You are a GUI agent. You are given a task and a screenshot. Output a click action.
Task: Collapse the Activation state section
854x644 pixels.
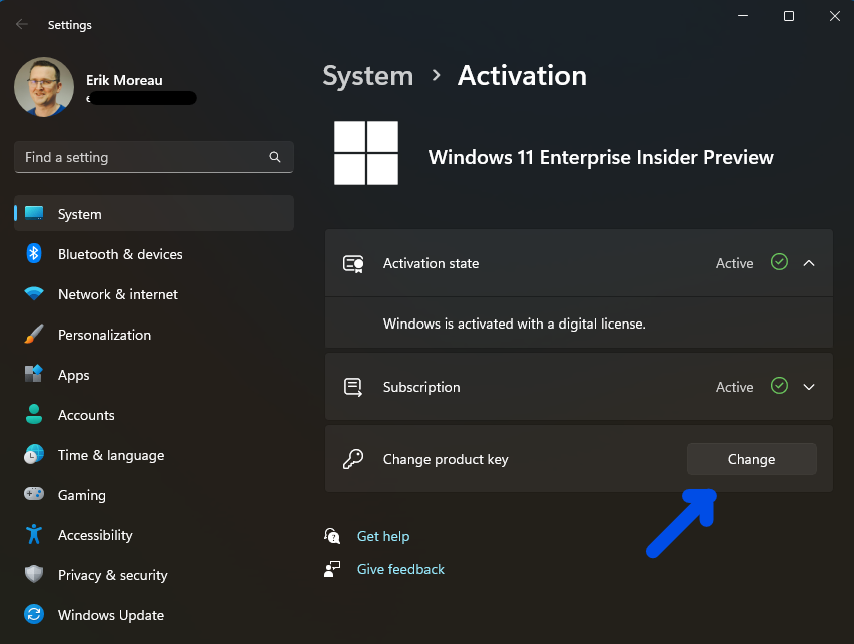810,263
